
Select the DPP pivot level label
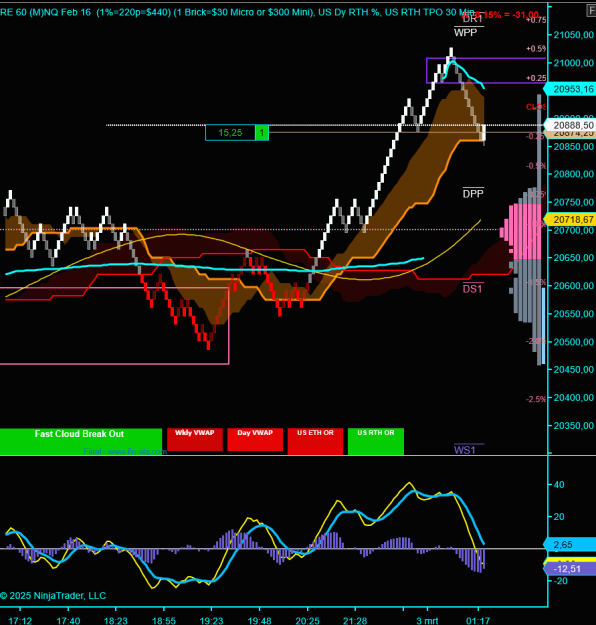[473, 194]
